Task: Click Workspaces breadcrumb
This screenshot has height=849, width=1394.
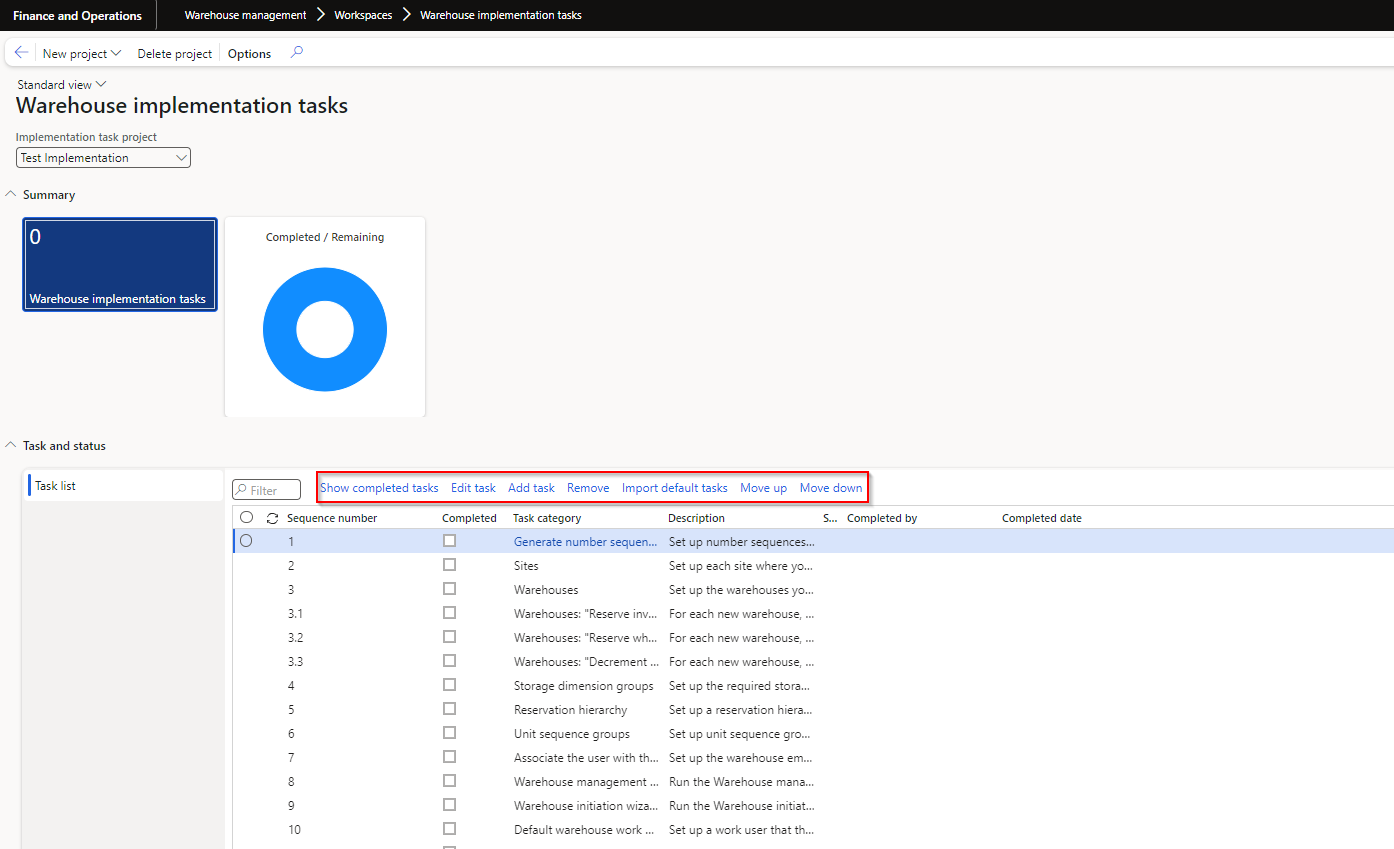Action: [x=363, y=15]
